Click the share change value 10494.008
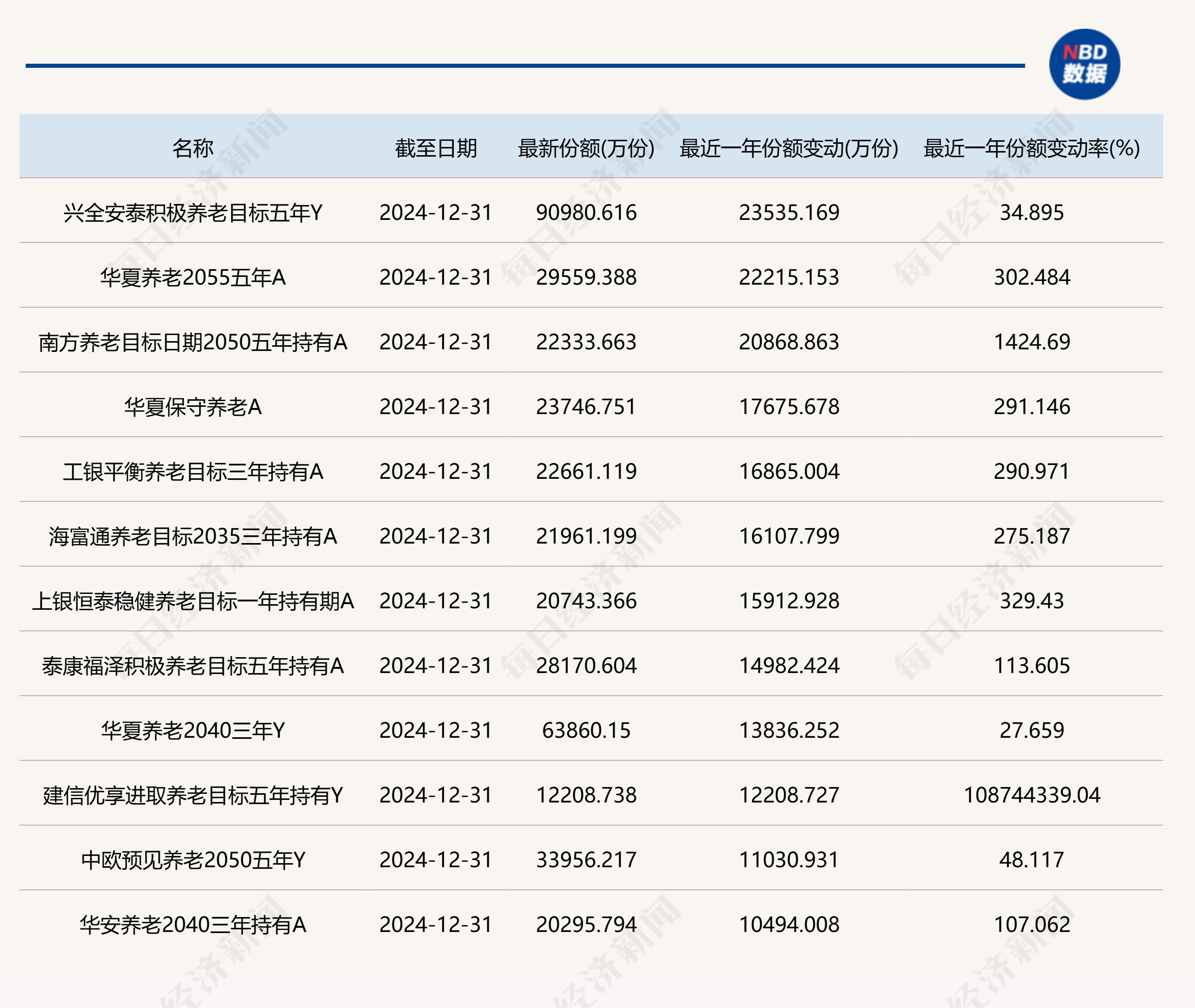Screen dimensions: 1195x1008 coord(789,925)
